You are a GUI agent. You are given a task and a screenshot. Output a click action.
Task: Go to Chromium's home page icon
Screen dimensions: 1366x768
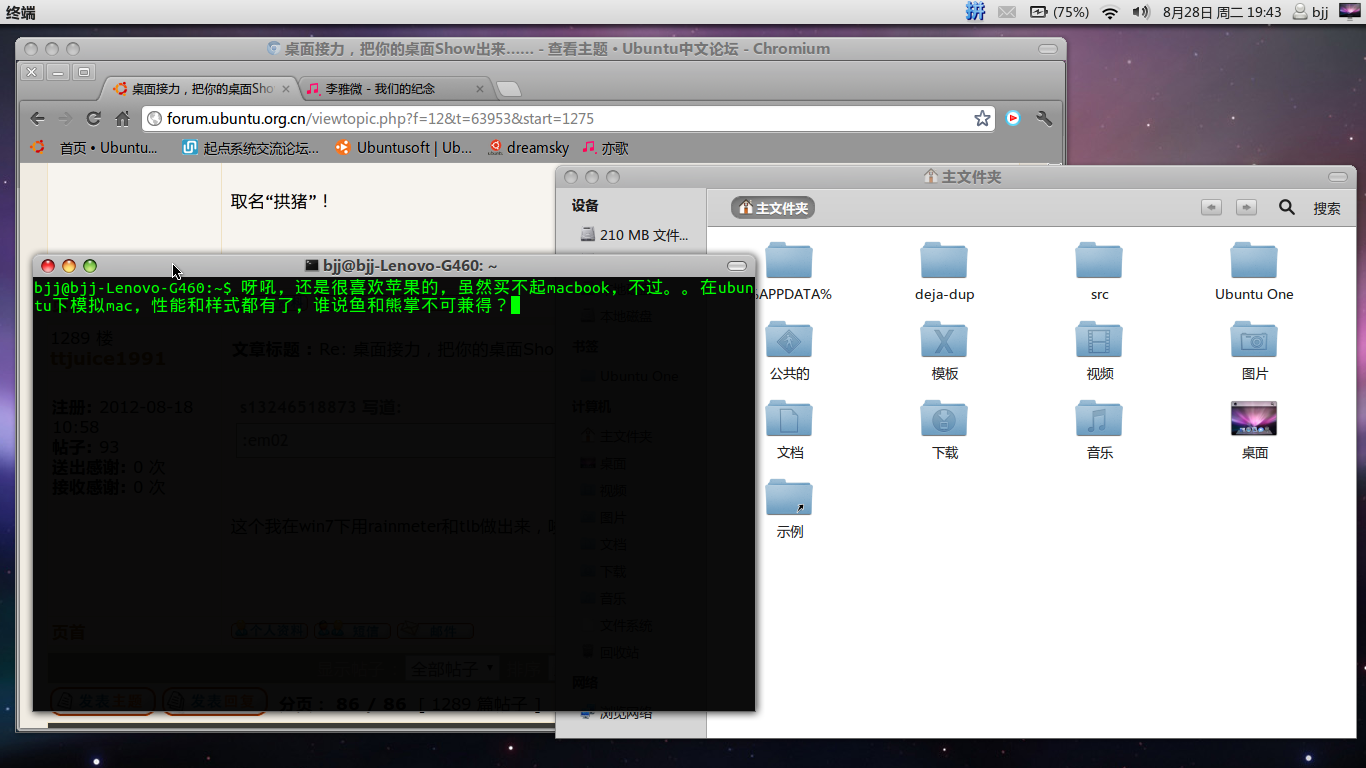[122, 118]
